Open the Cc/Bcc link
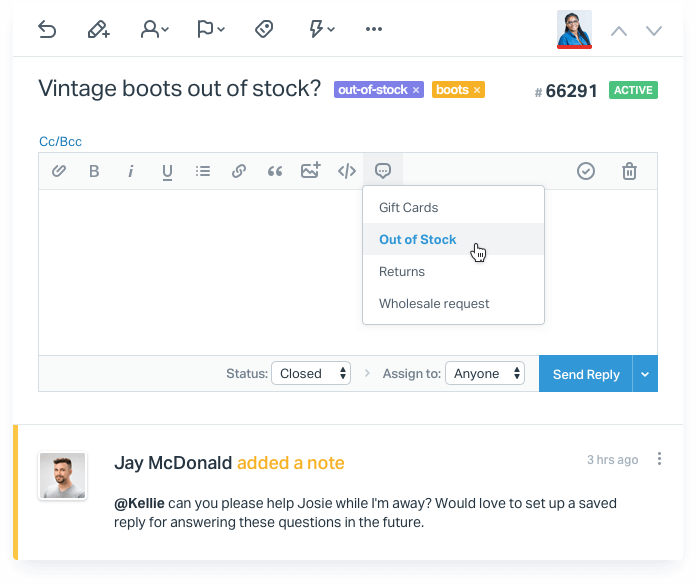The image size is (696, 584). (60, 142)
